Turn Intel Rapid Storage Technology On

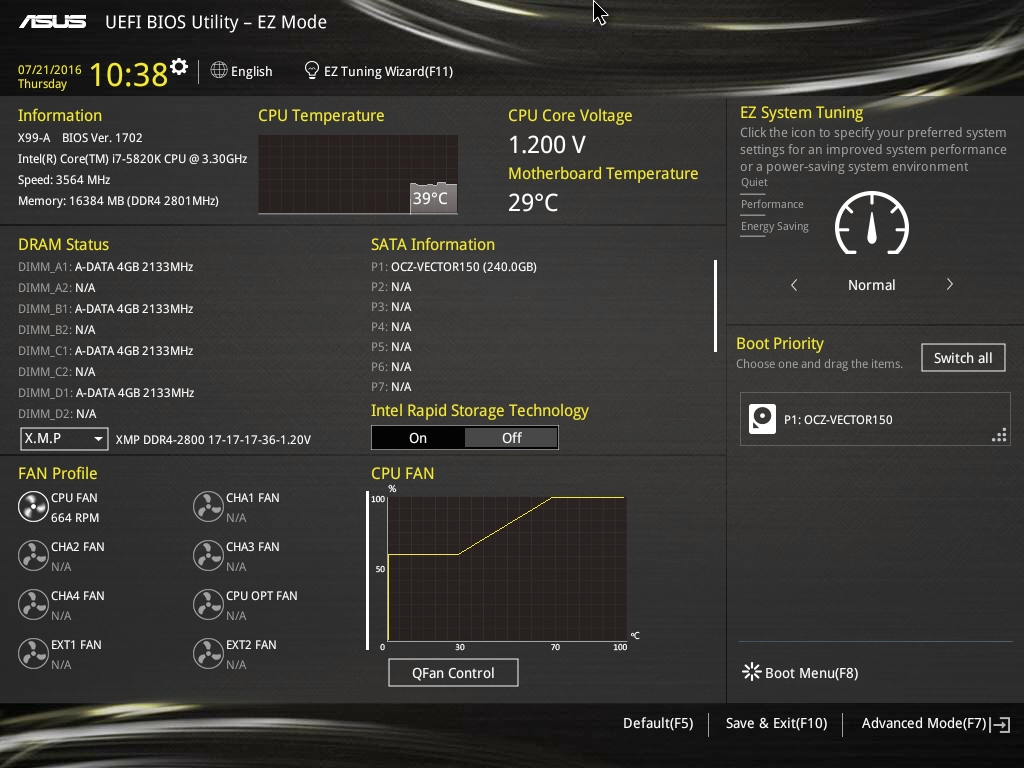pyautogui.click(x=418, y=438)
